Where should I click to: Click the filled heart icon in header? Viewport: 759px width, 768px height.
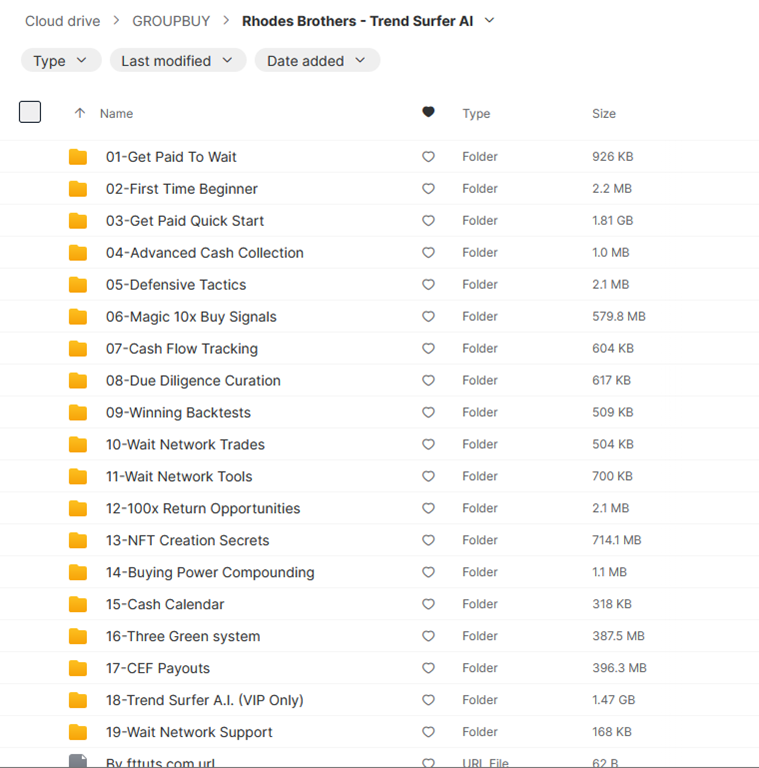(428, 113)
